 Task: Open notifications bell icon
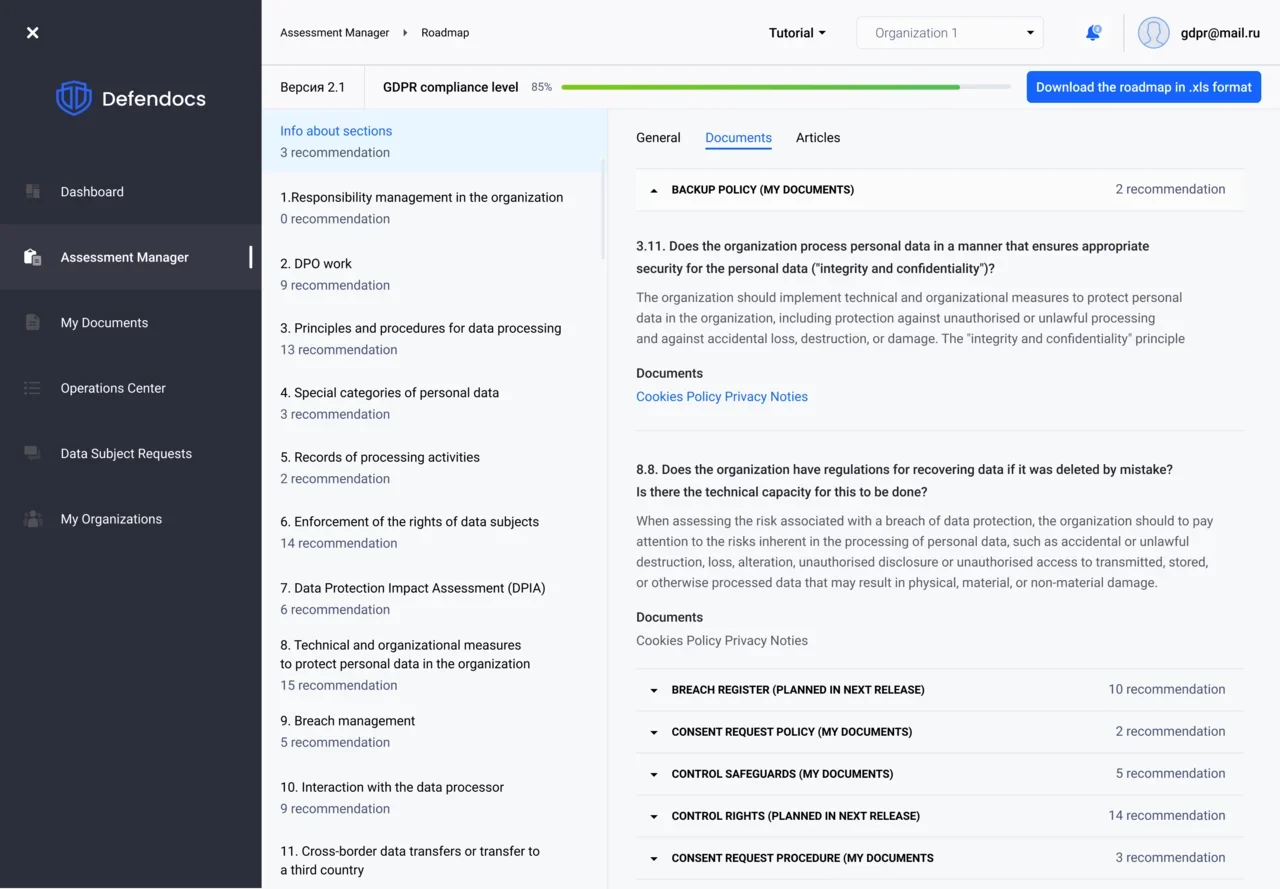[1093, 33]
